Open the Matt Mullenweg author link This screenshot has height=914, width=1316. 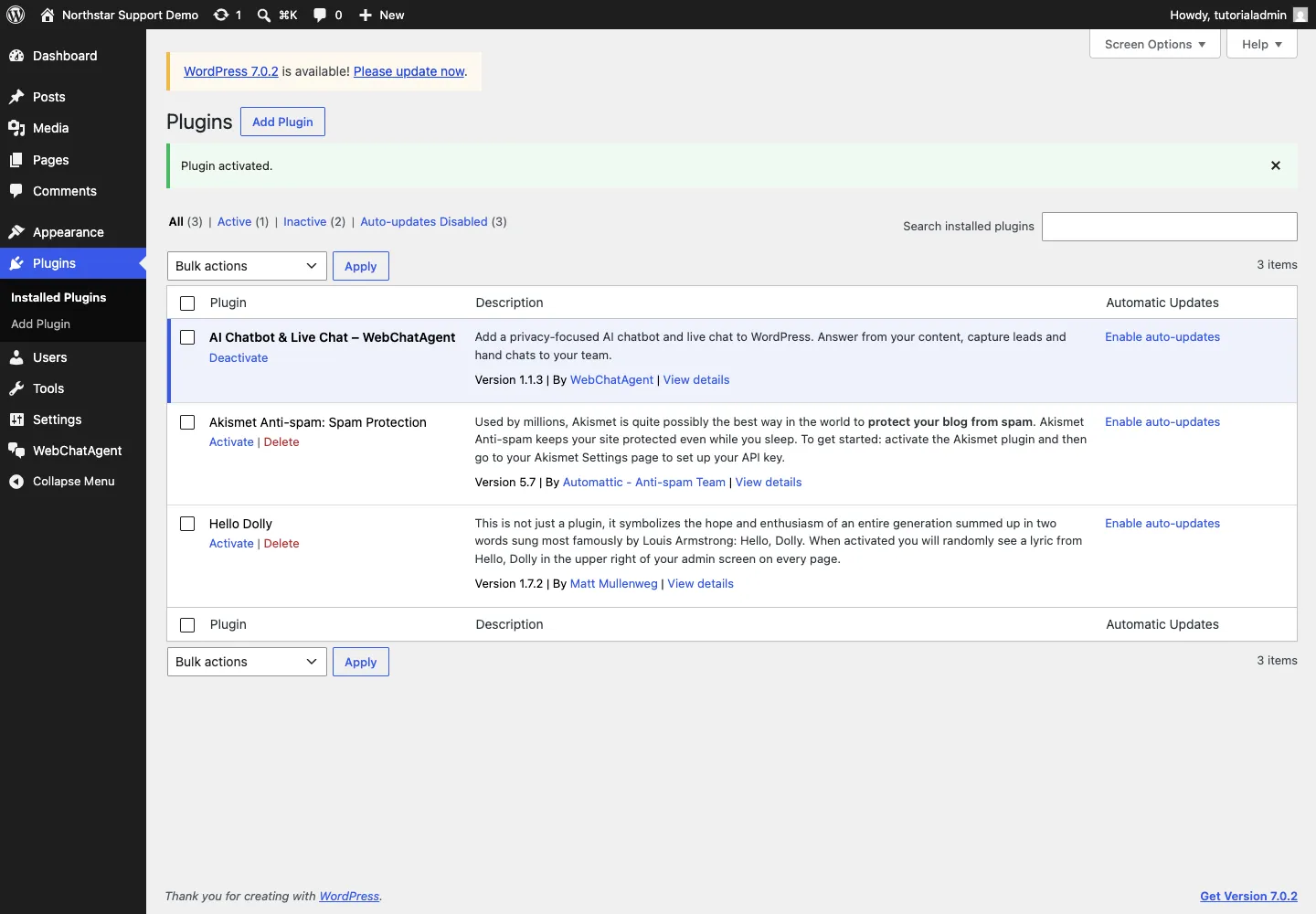tap(614, 583)
